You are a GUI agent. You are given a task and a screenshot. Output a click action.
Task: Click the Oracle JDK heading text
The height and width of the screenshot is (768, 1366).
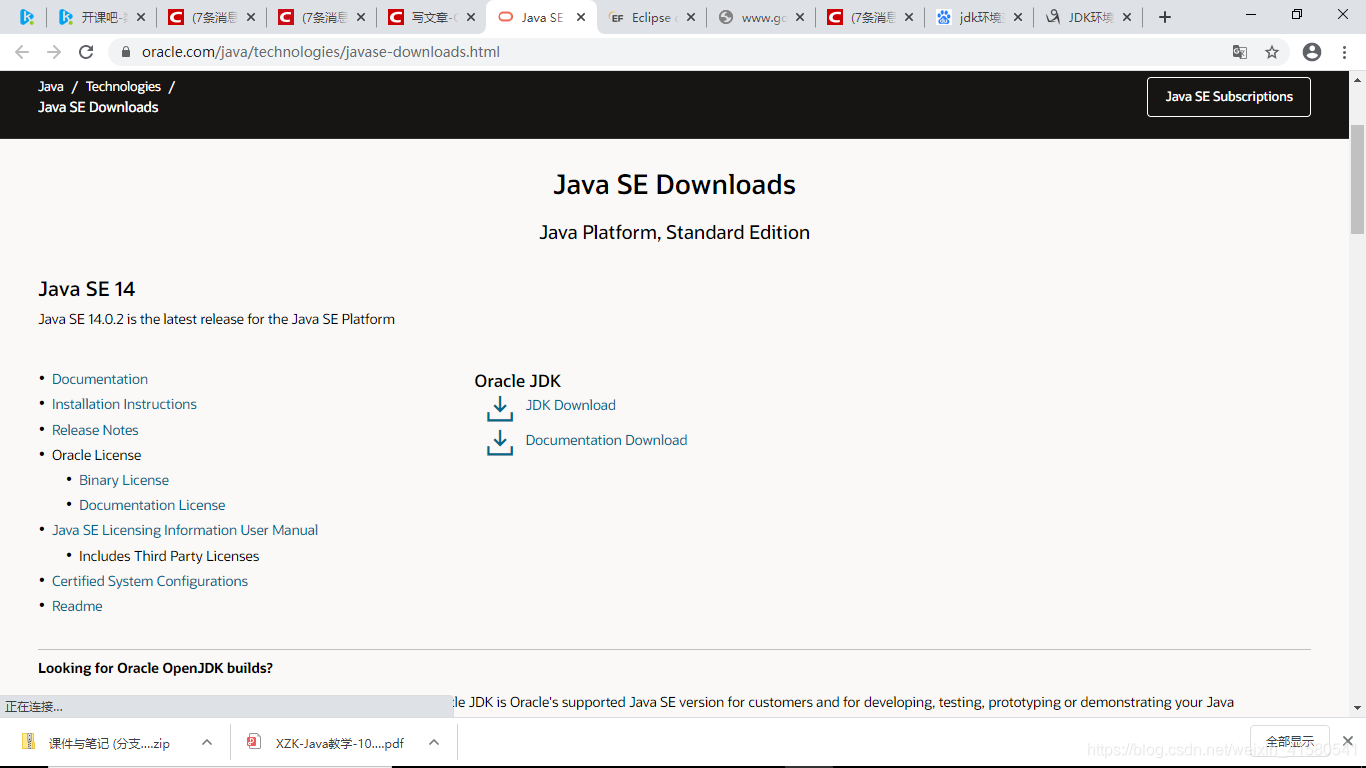pos(517,381)
